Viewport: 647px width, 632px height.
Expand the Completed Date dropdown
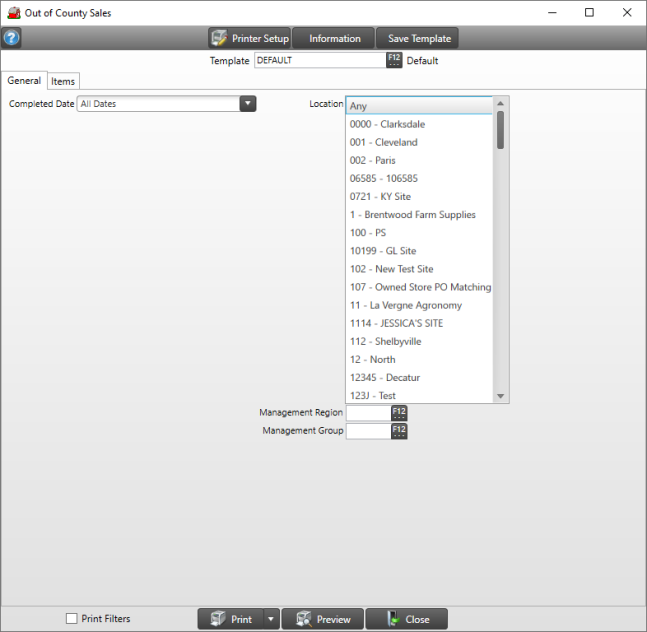point(248,104)
